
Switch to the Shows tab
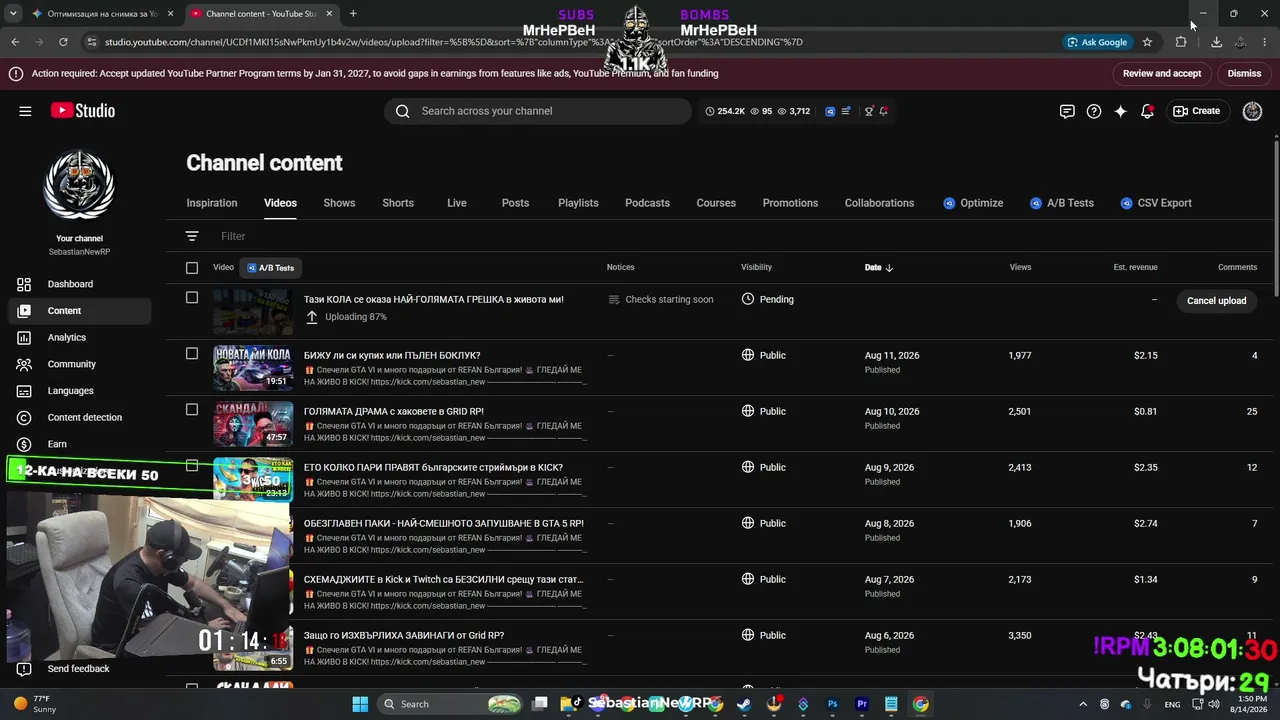[339, 203]
